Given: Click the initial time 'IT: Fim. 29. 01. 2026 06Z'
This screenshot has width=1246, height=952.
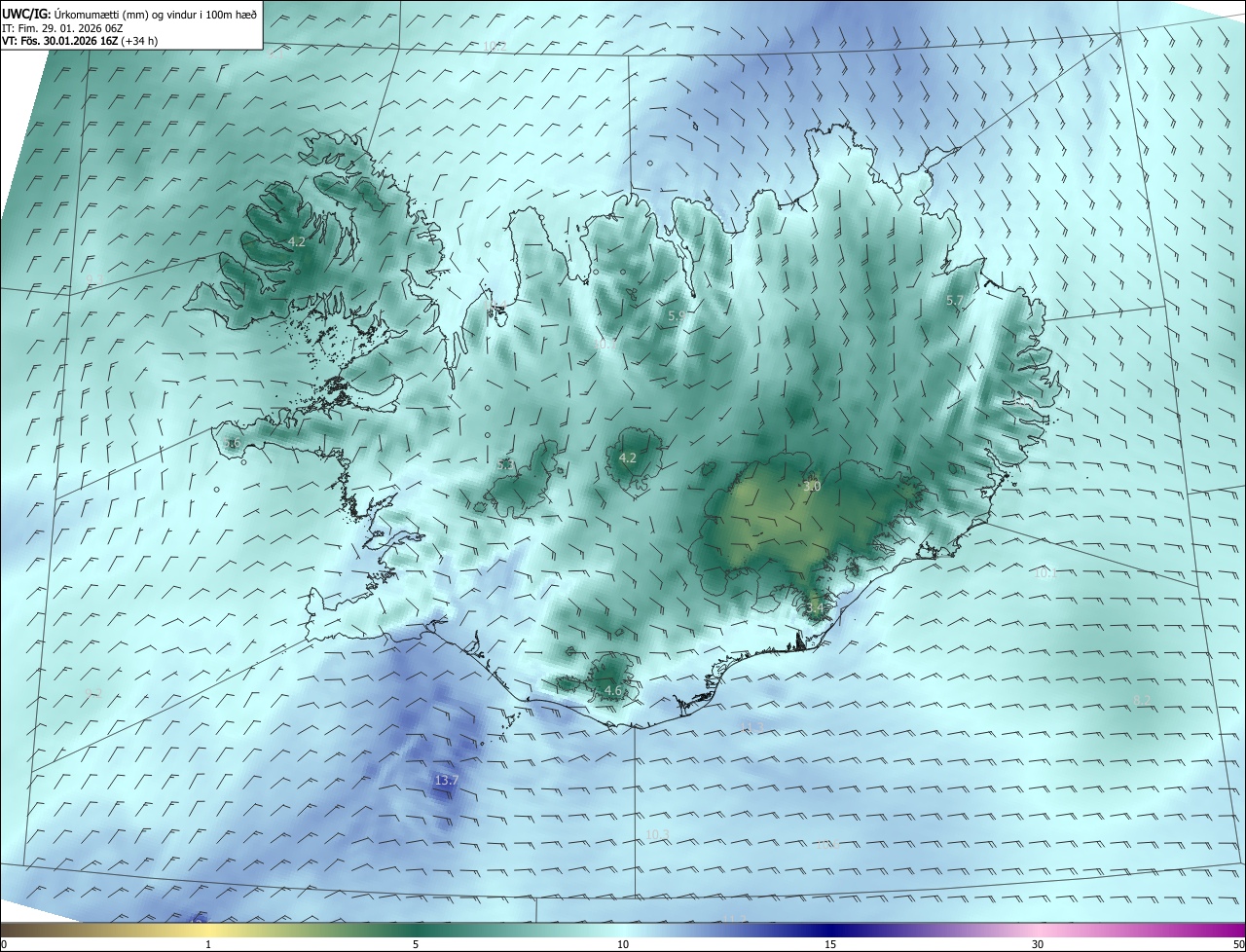Looking at the screenshot, I should tap(62, 27).
